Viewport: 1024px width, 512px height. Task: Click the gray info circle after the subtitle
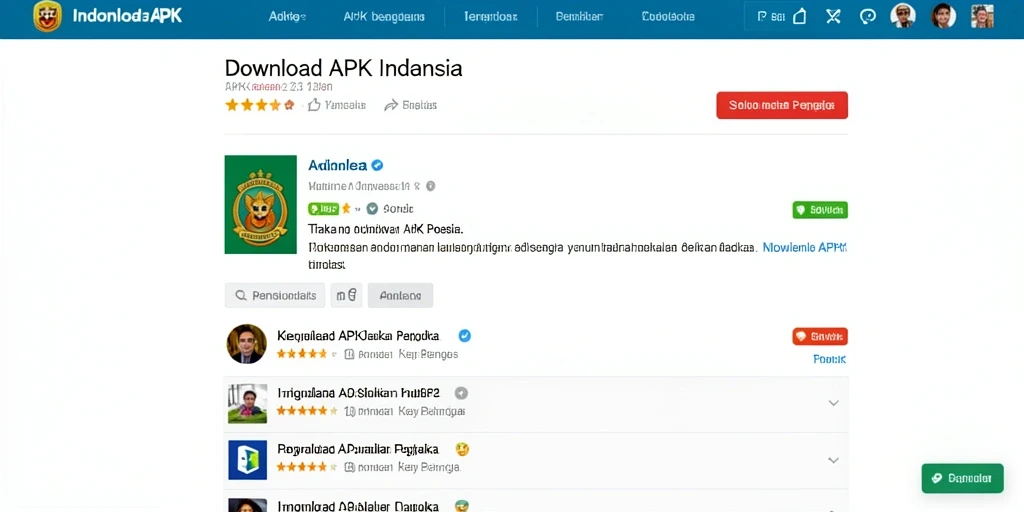430,186
